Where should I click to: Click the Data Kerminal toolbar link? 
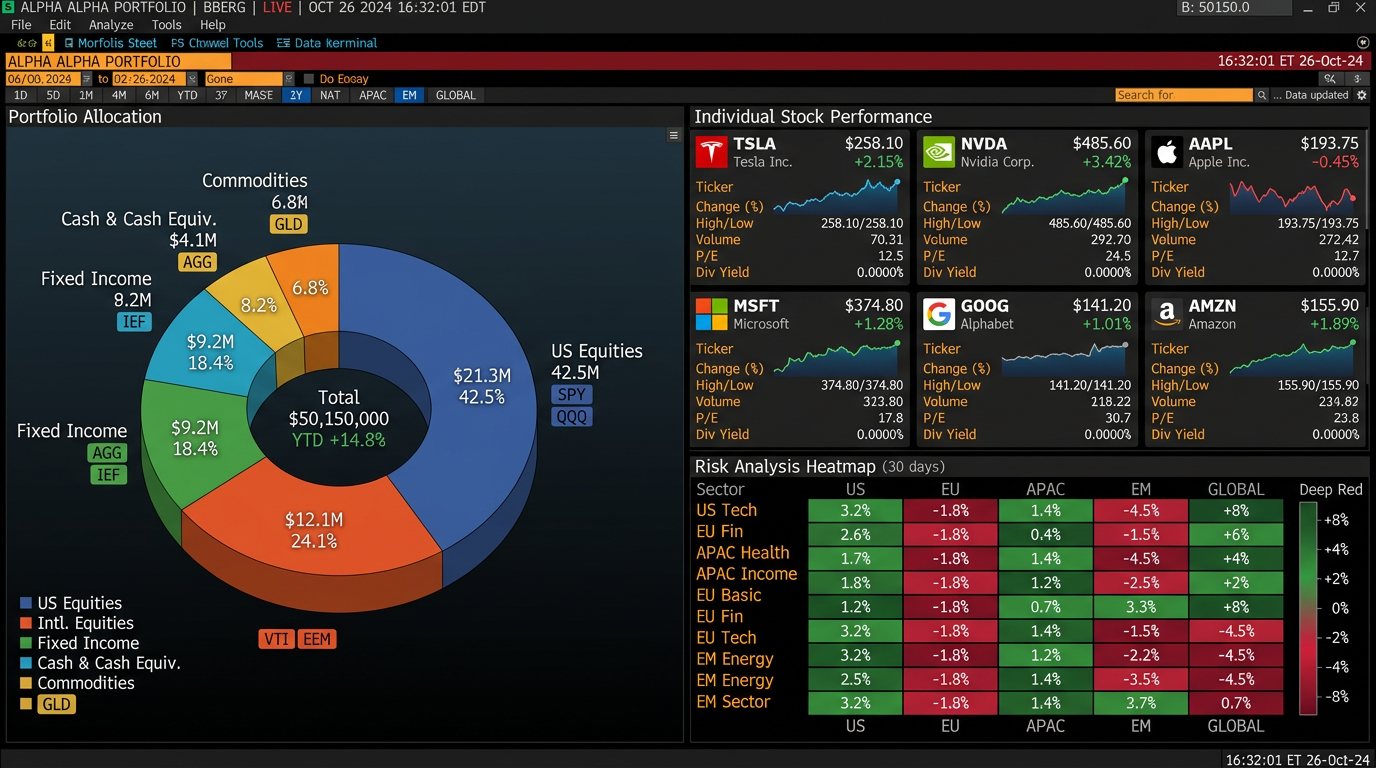coord(327,43)
